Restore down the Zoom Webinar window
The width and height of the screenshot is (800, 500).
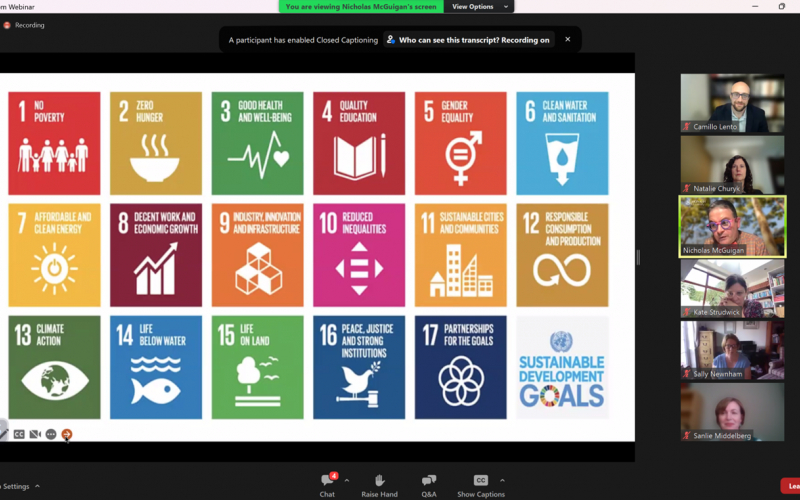click(x=782, y=6)
